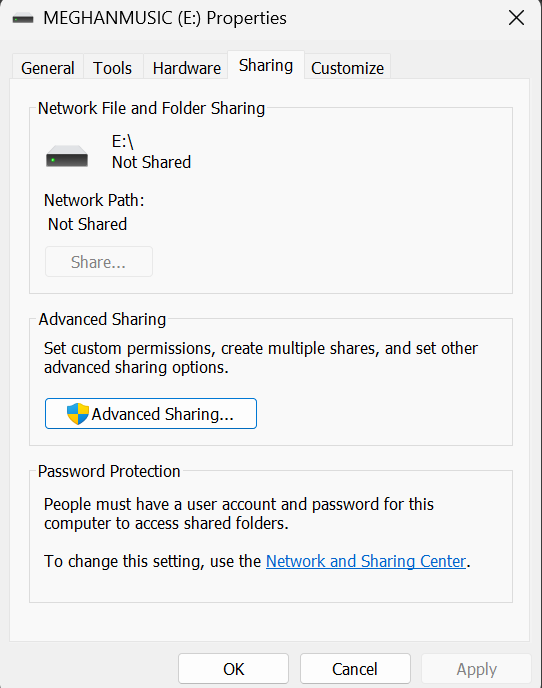Open the Network and Sharing Center link
Screen dimensions: 542x688
(x=366, y=561)
